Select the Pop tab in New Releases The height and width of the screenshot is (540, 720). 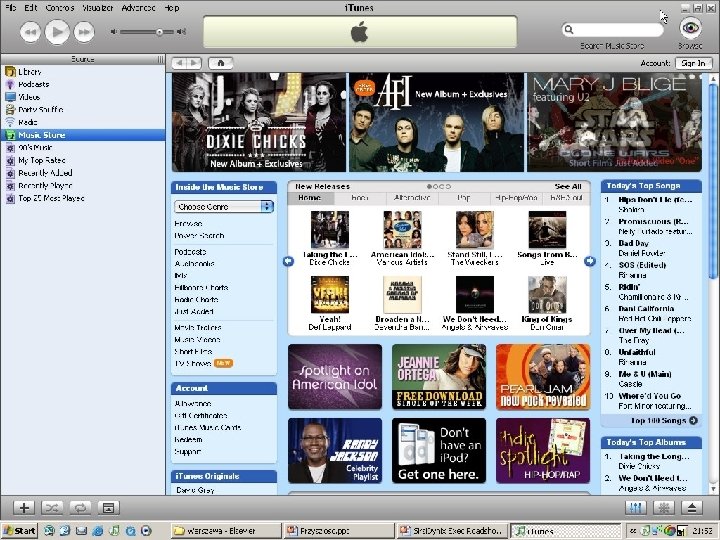(x=464, y=198)
